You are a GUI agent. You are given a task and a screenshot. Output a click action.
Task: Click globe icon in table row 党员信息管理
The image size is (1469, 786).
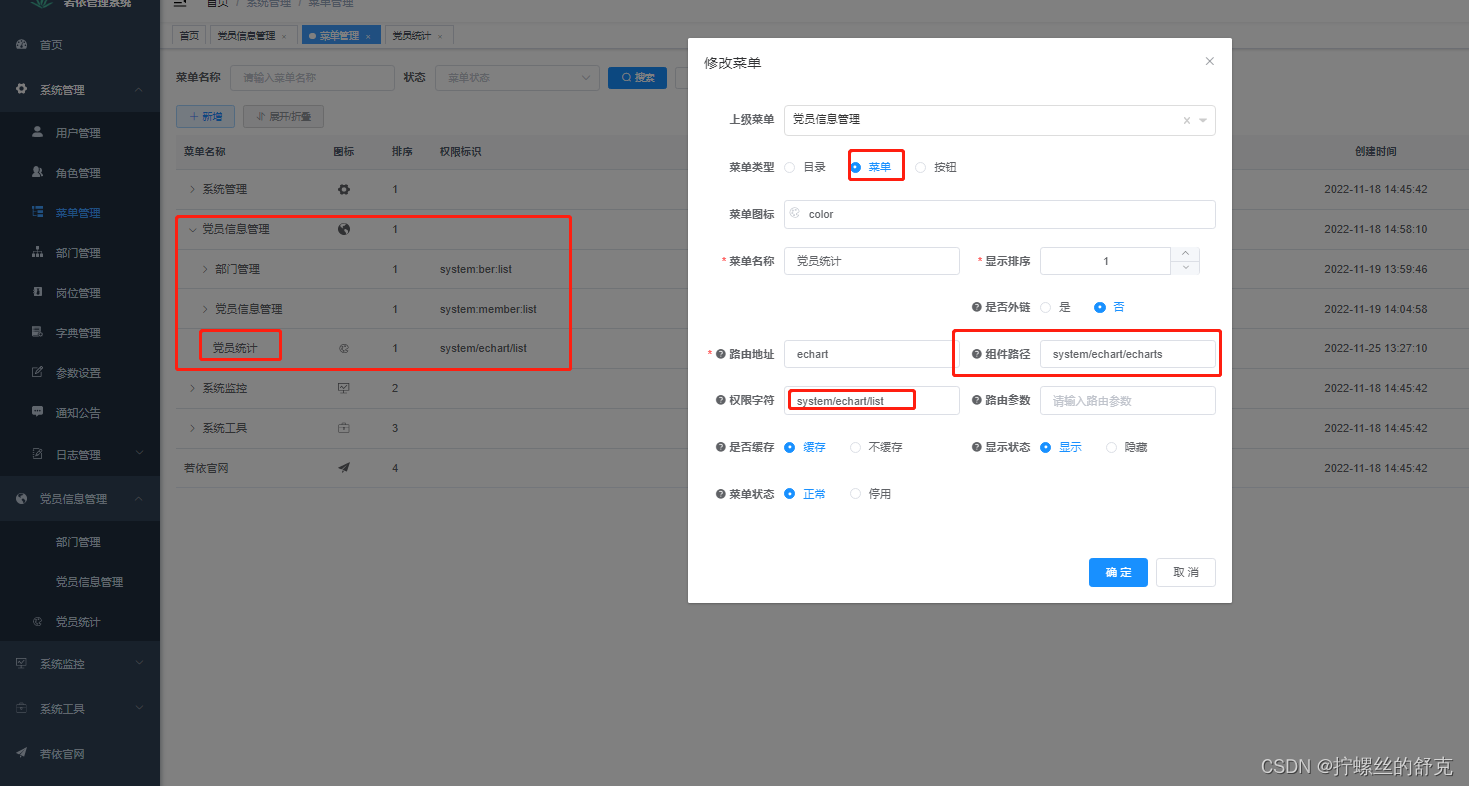[344, 229]
